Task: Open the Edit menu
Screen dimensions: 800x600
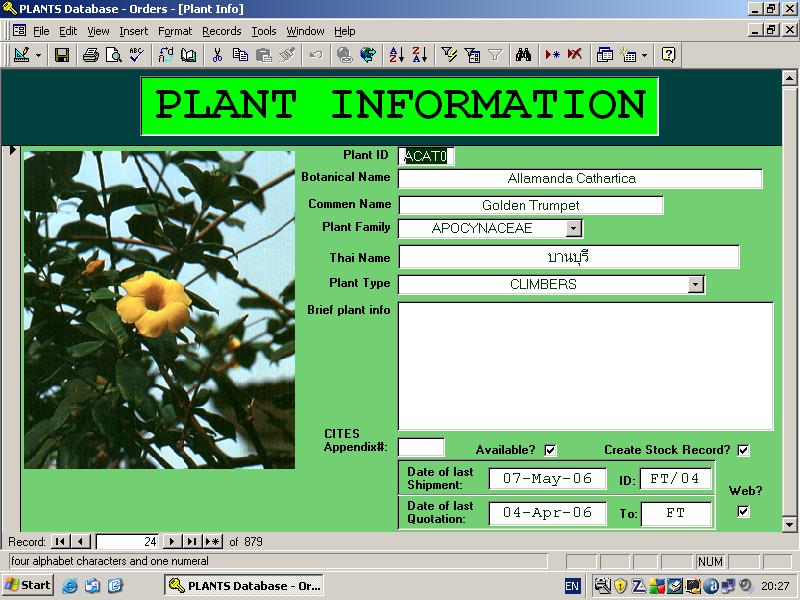Action: (x=68, y=31)
